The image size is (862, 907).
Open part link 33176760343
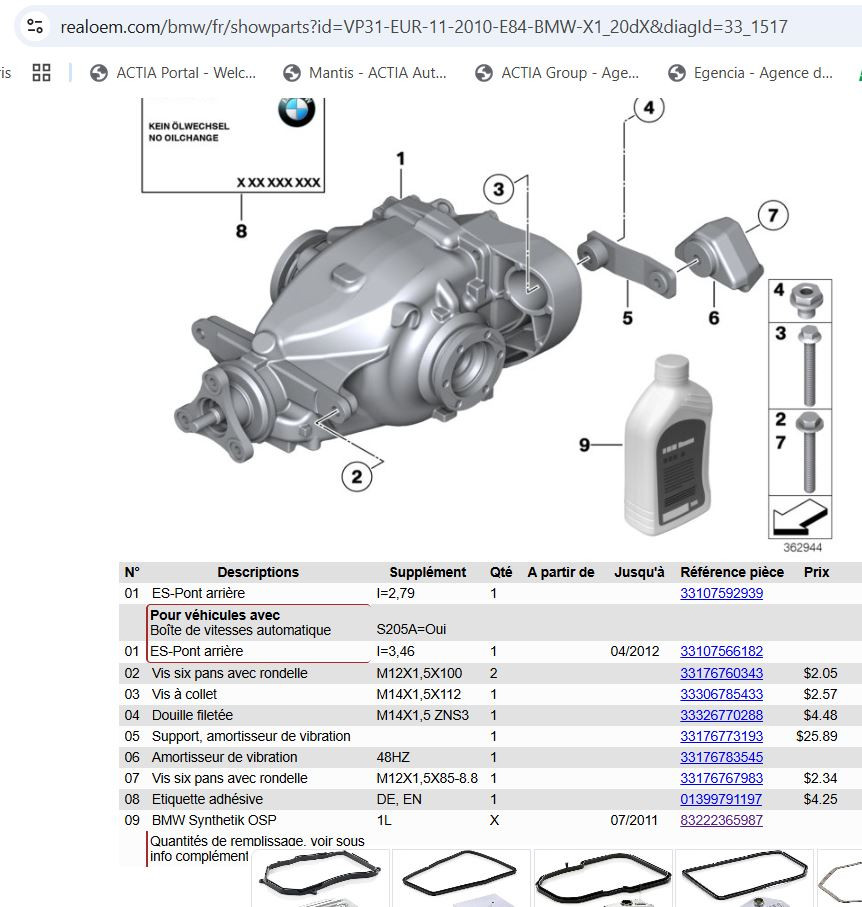(x=721, y=673)
